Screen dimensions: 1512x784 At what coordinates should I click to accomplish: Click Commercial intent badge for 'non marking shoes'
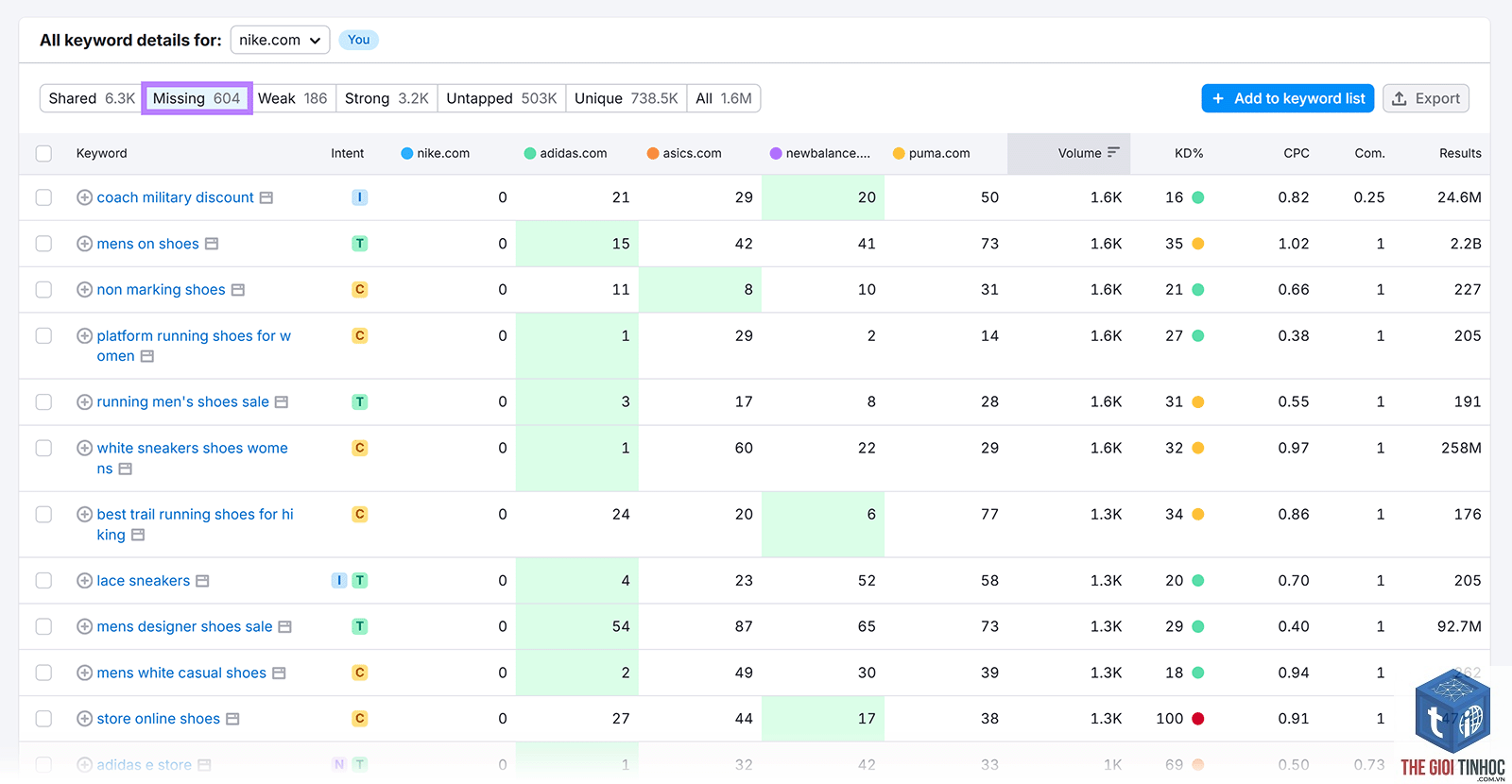pyautogui.click(x=360, y=290)
